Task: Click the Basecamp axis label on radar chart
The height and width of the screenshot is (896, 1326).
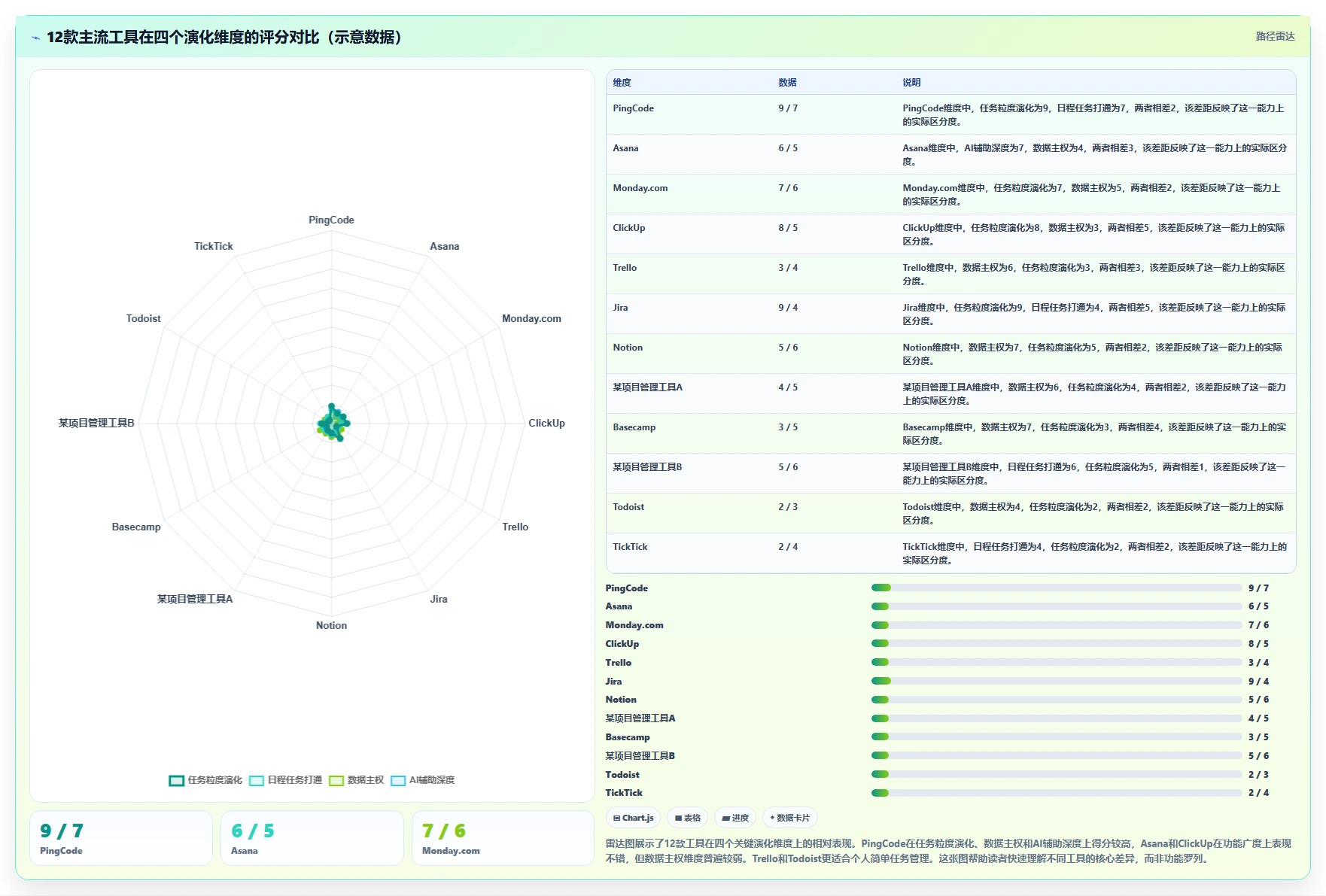Action: (x=136, y=527)
